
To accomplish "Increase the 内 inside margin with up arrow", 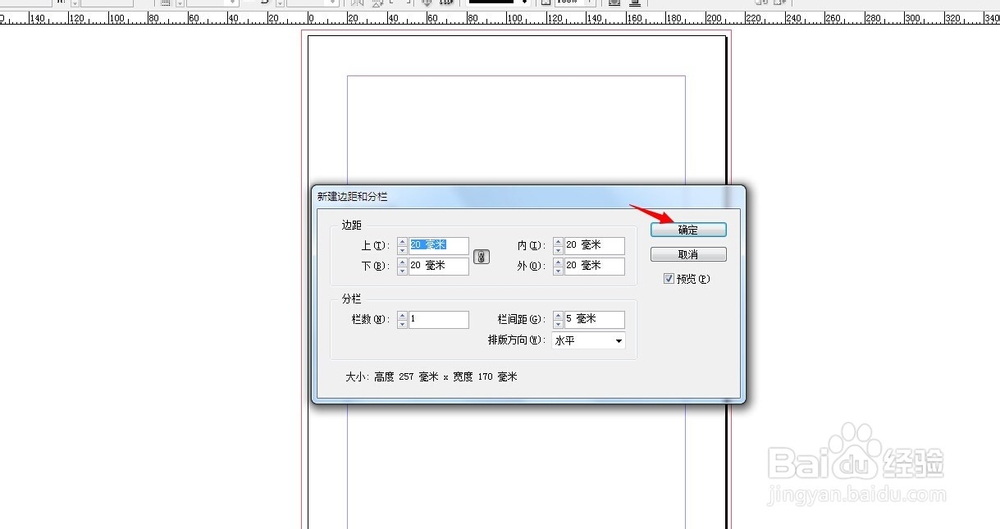I will [559, 242].
